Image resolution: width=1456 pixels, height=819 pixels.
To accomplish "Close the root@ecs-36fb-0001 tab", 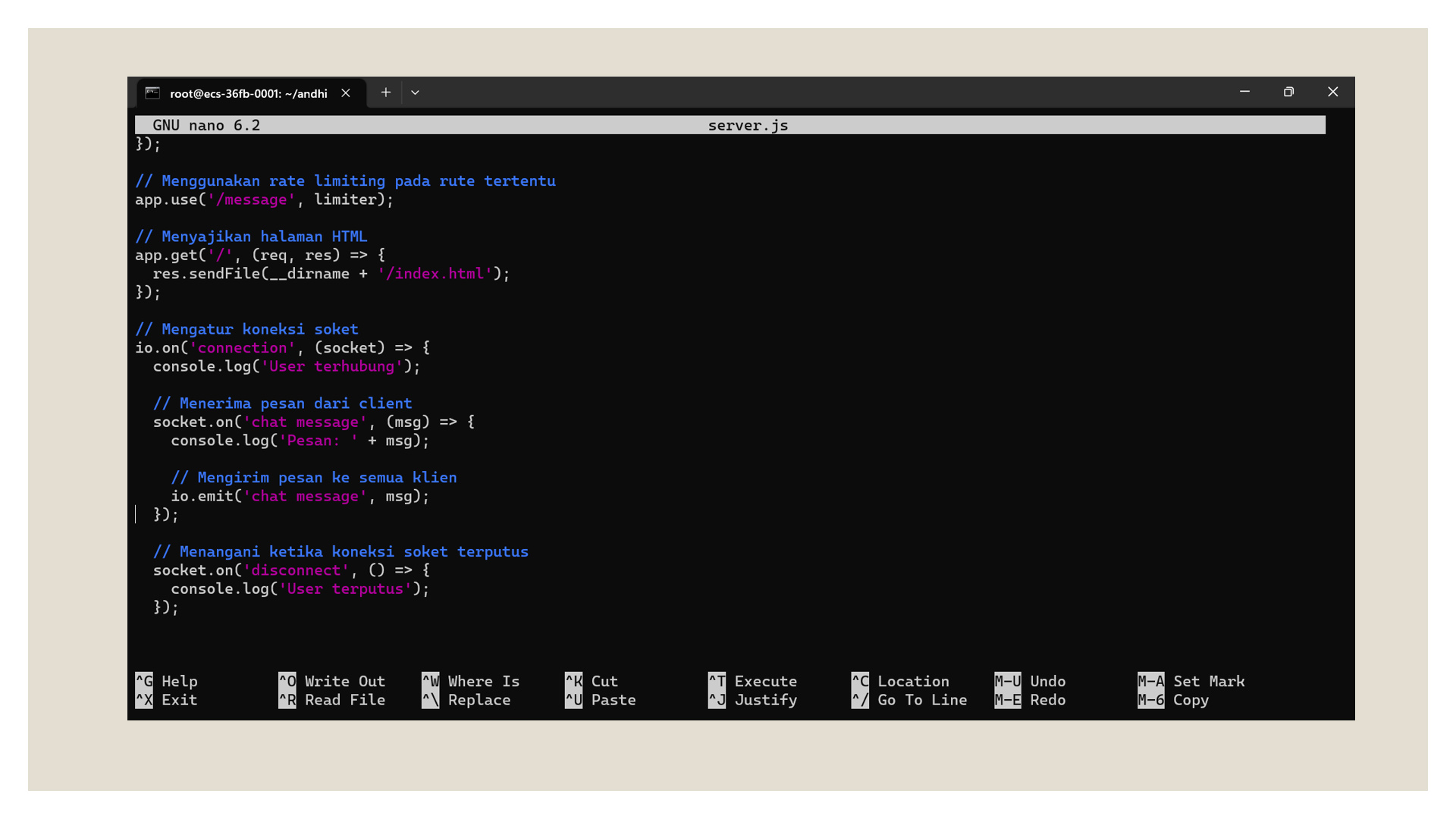I will coord(346,93).
